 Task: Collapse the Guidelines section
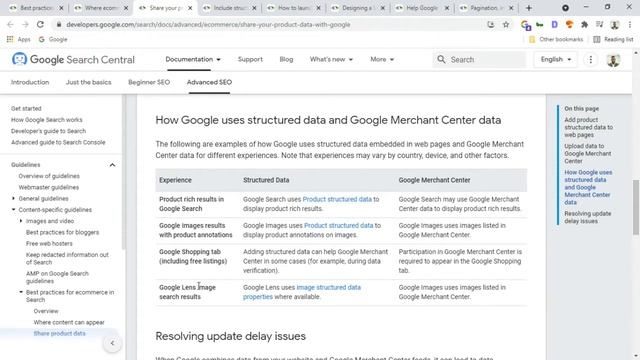tap(112, 165)
